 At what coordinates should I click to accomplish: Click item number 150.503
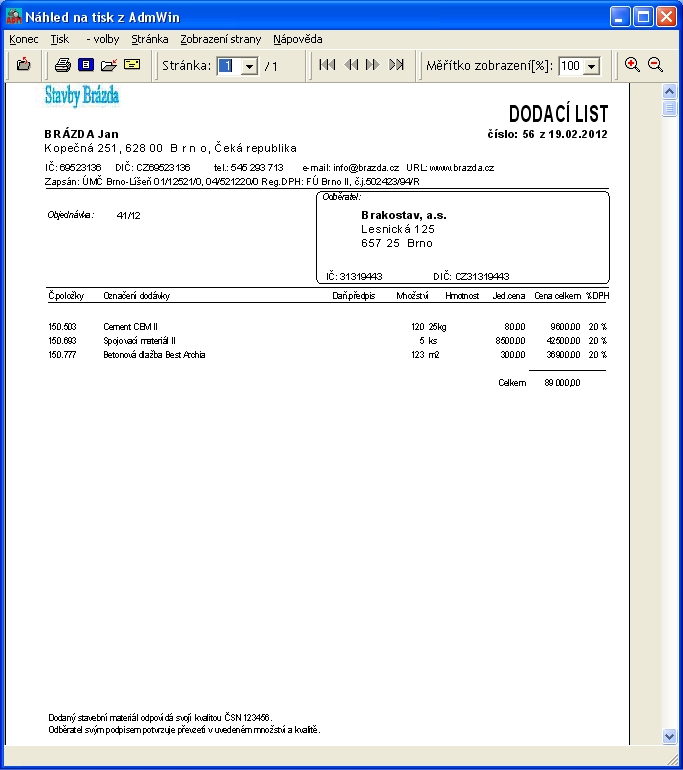62,327
